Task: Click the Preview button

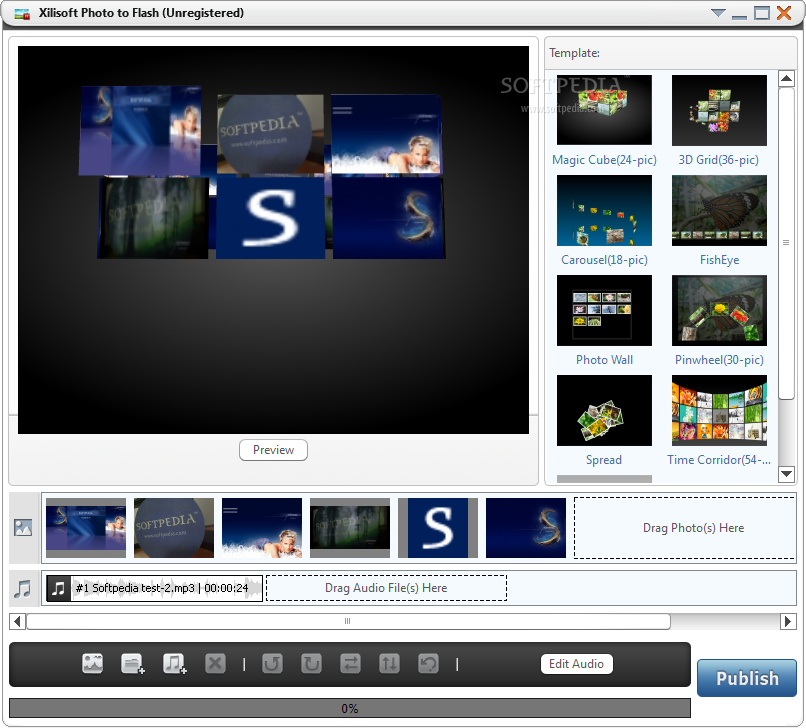Action: [x=273, y=450]
